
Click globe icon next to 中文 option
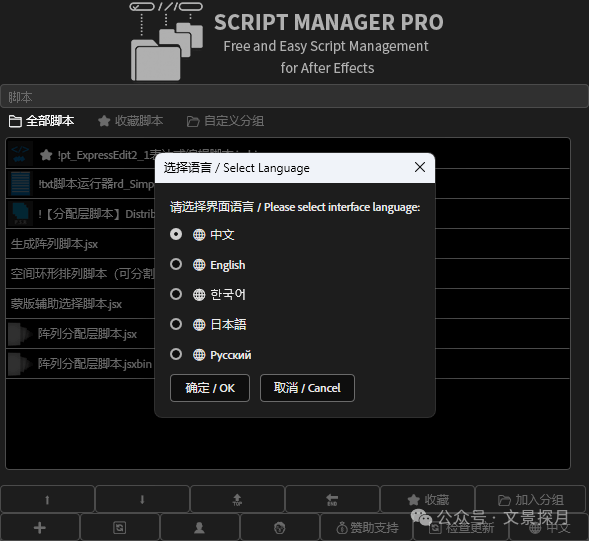click(199, 235)
